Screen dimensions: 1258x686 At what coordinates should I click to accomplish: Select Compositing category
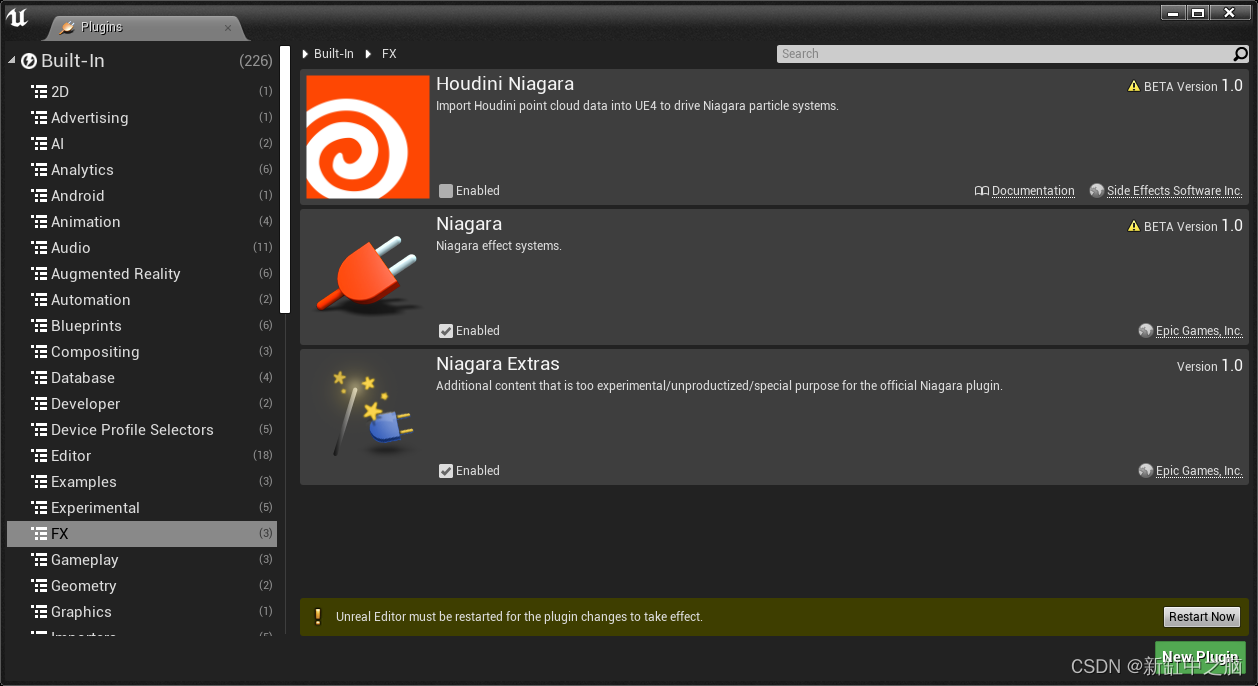[x=142, y=352]
